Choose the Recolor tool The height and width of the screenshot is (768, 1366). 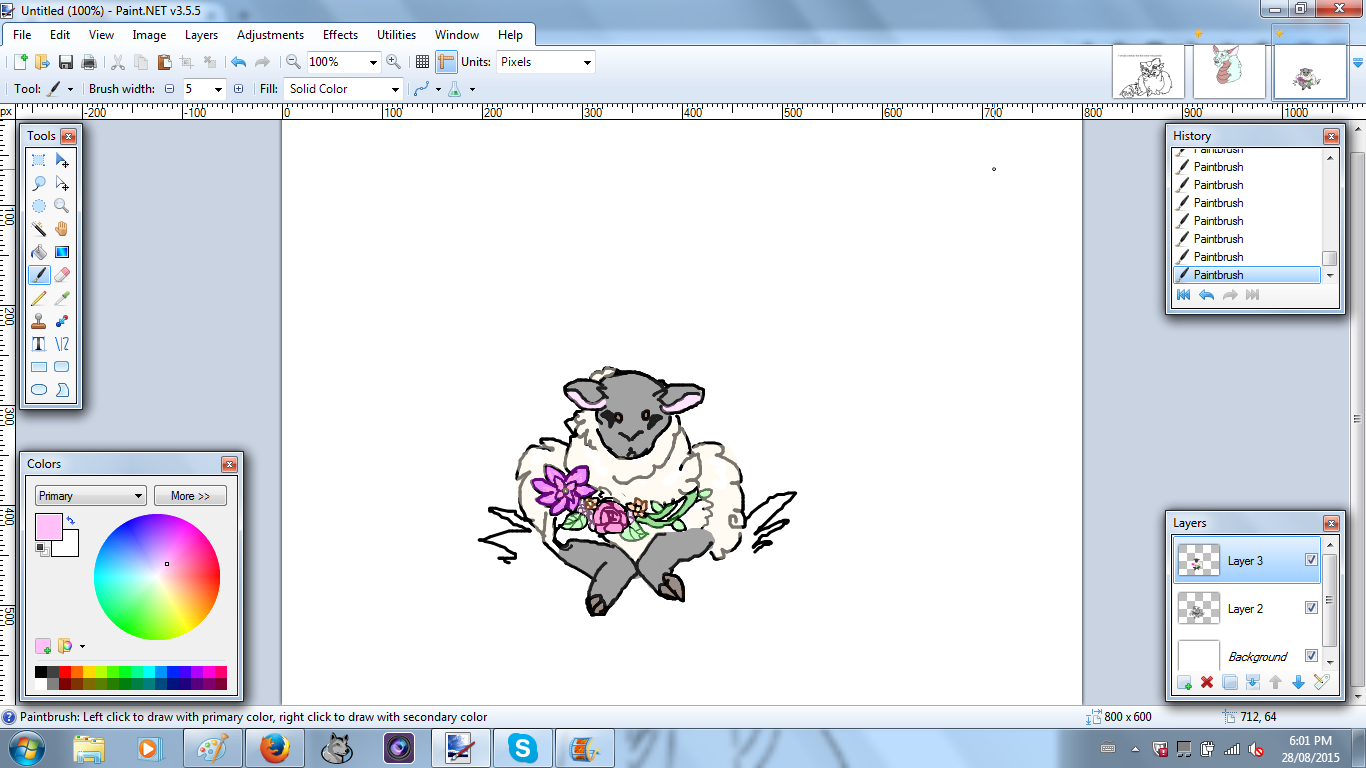click(62, 321)
